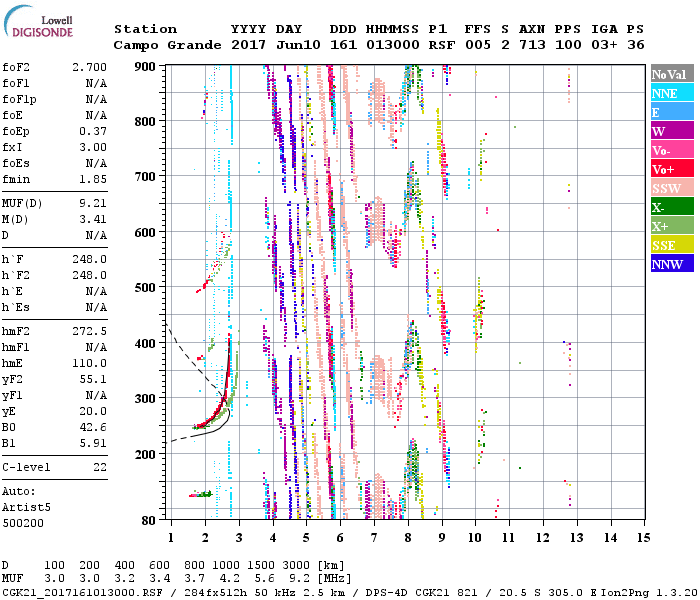Click the 013000 time value
Image resolution: width=700 pixels, height=600 pixels.
(x=393, y=45)
